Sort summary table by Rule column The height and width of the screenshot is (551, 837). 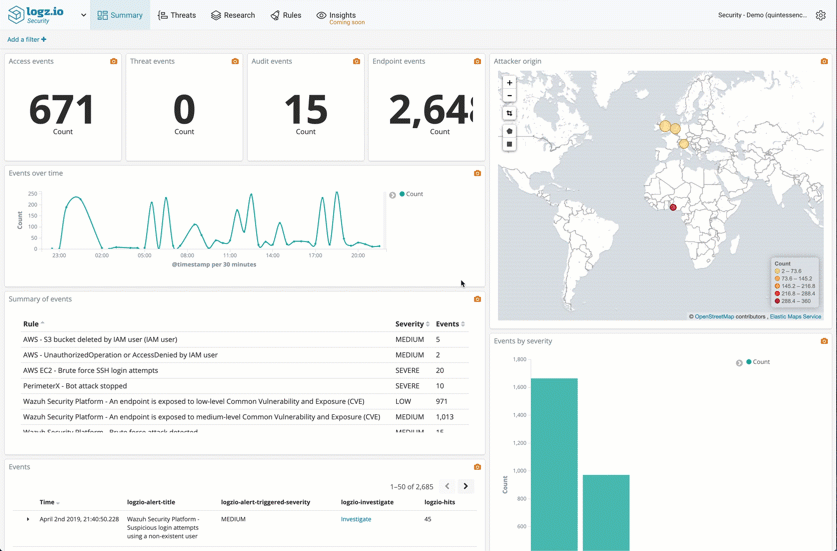point(33,324)
